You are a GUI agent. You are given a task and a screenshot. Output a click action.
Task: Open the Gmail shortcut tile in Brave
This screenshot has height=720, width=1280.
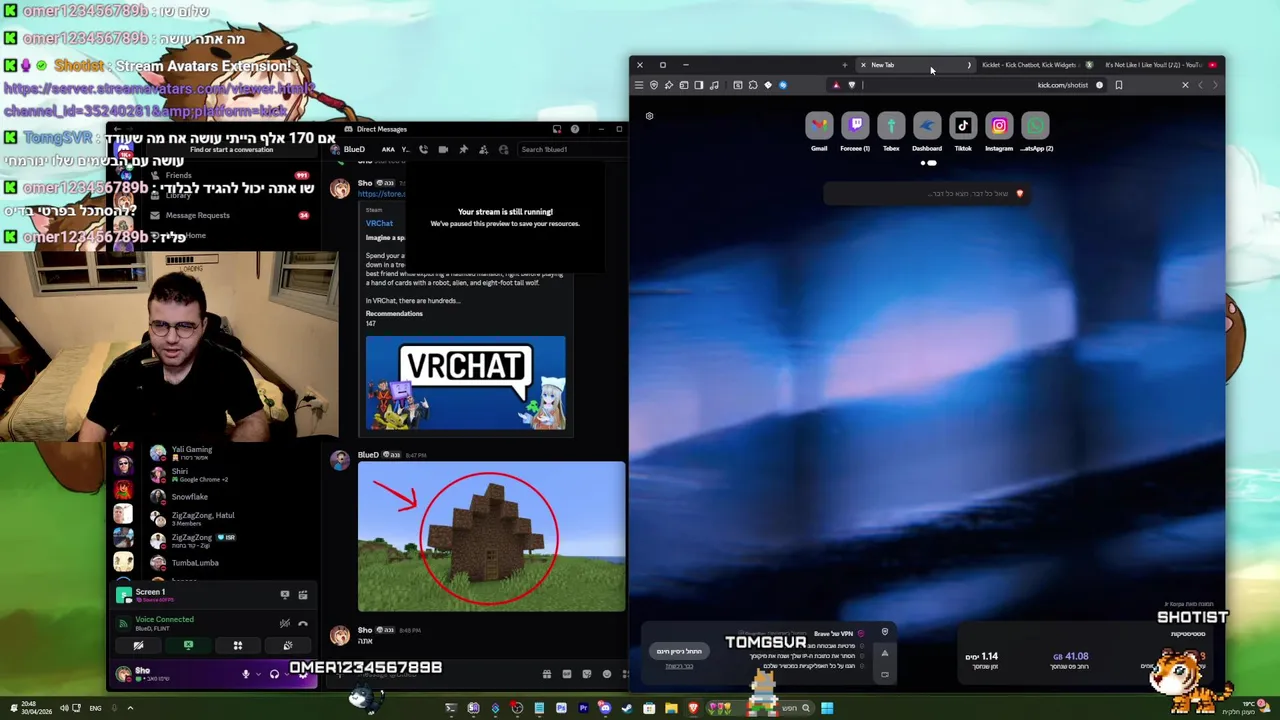(x=819, y=126)
